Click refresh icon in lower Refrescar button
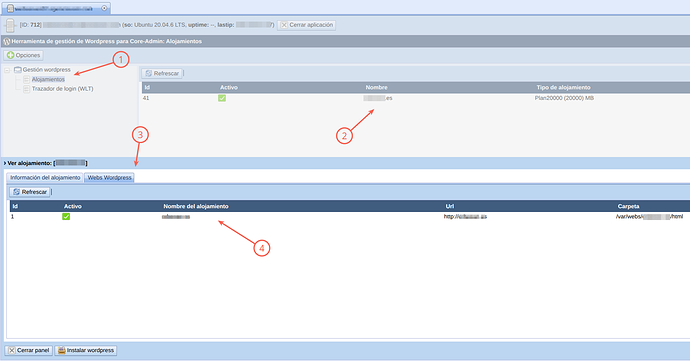The image size is (690, 361). click(16, 192)
